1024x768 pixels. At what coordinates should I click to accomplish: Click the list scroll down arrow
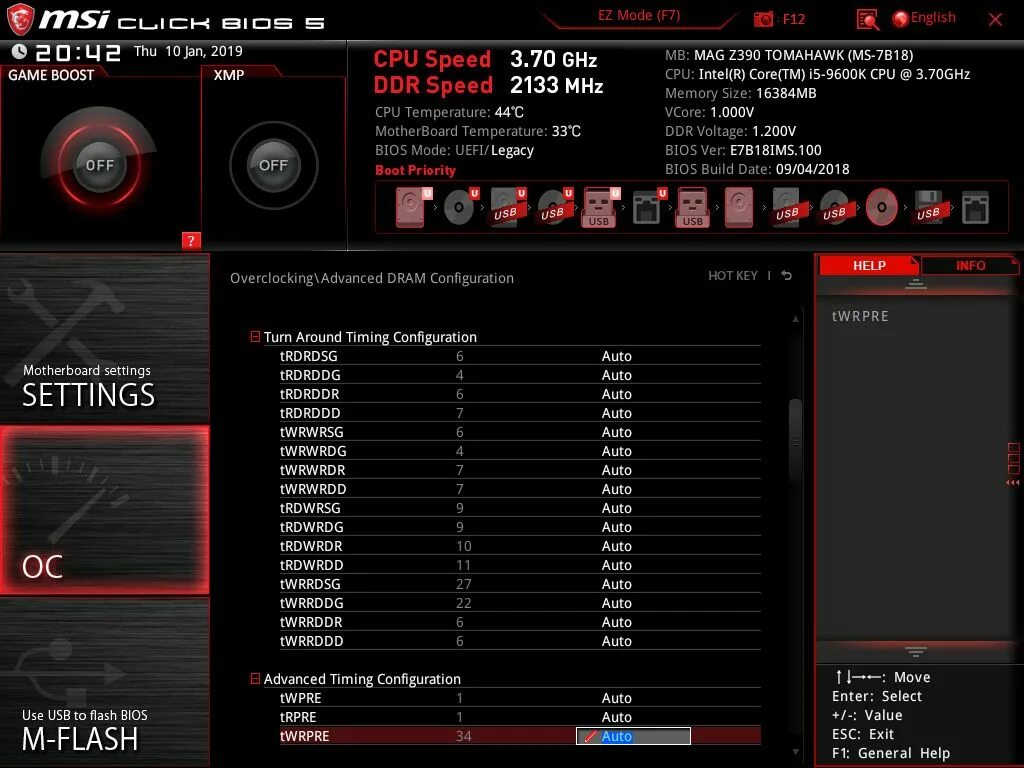click(795, 752)
